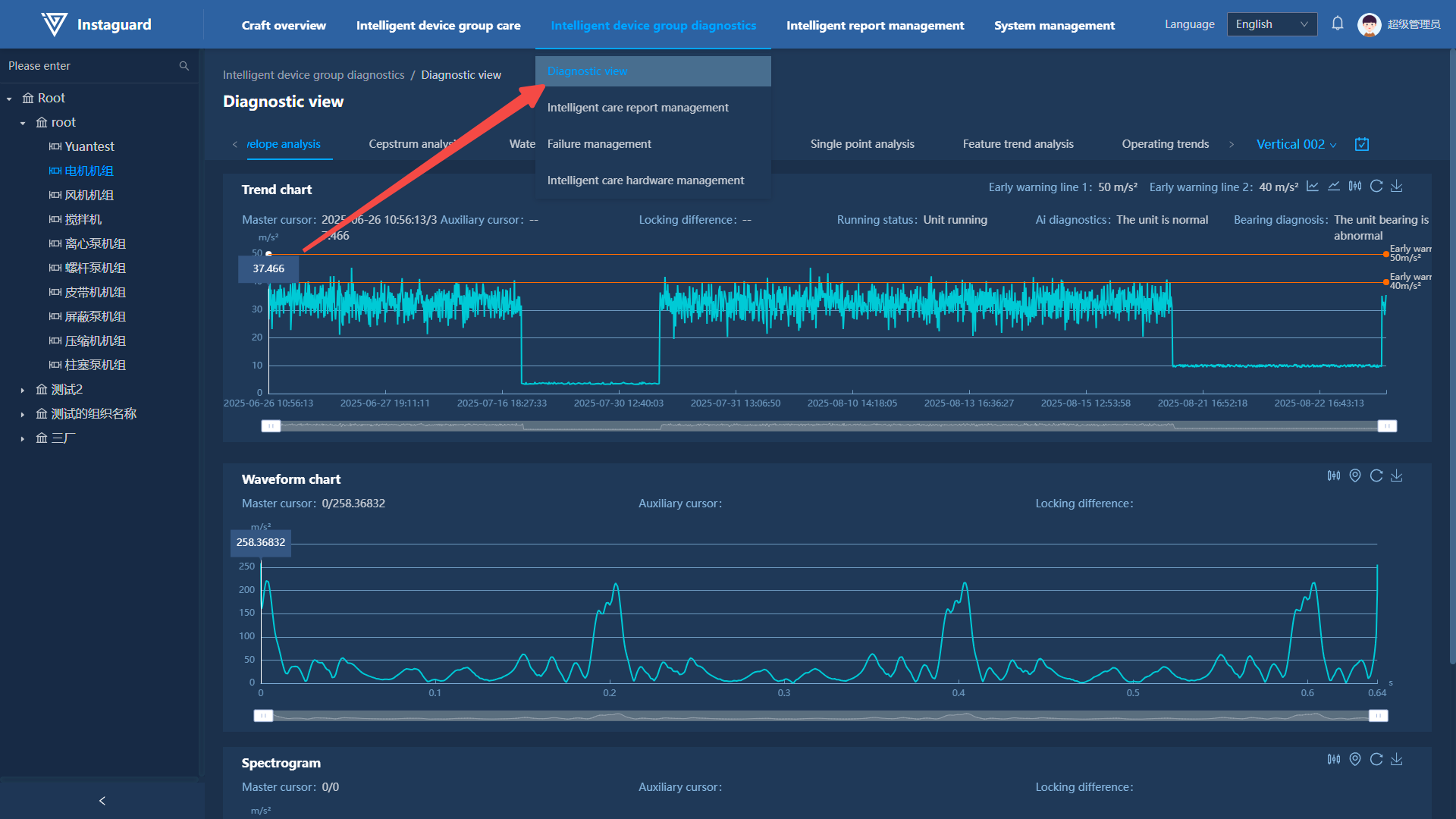Image resolution: width=1456 pixels, height=819 pixels.
Task: Collapse the Root tree node
Action: [9, 99]
